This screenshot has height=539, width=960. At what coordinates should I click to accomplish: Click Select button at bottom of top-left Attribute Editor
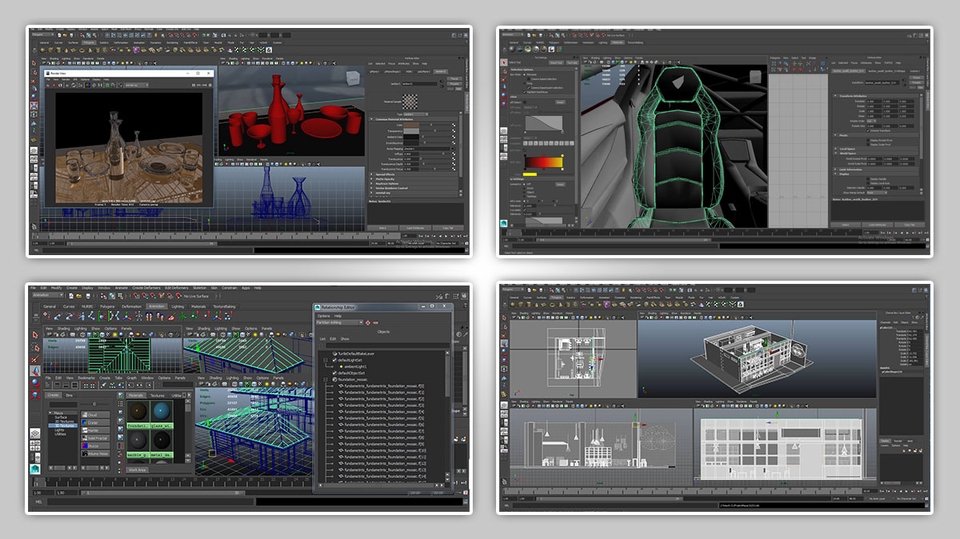(383, 228)
